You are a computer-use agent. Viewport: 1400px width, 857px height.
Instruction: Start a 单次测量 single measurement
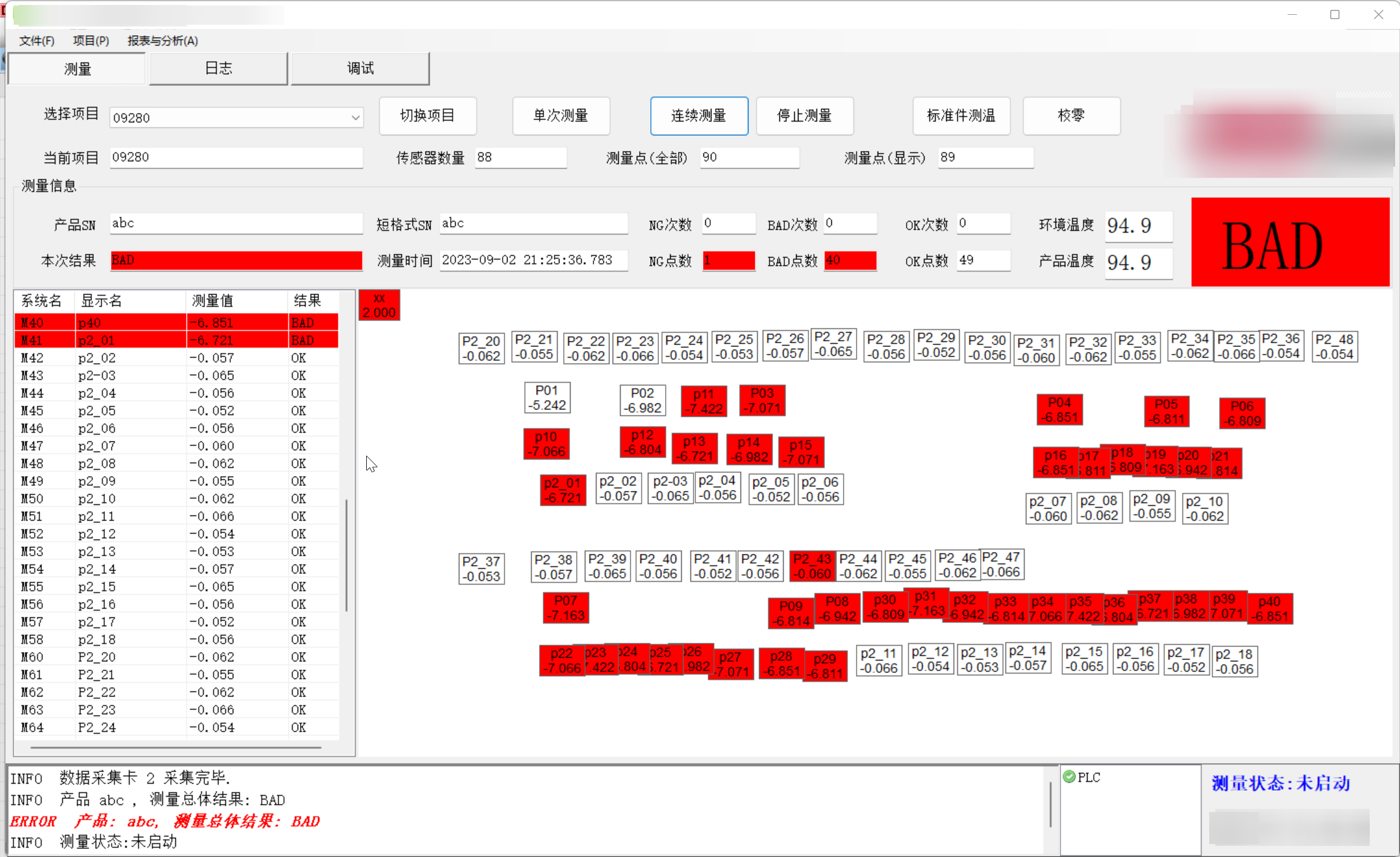coord(561,115)
